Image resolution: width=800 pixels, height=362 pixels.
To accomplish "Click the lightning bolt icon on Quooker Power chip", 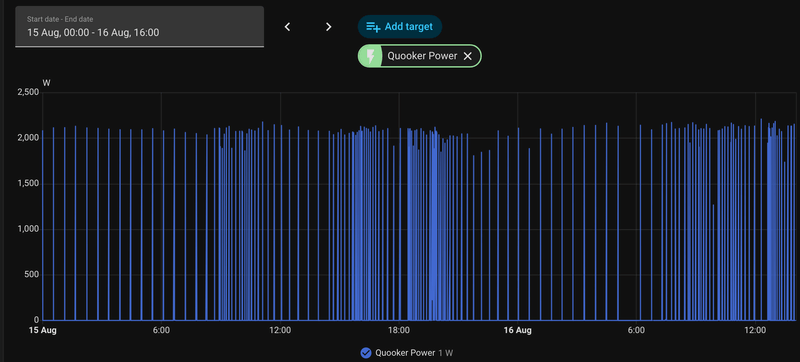I will click(370, 56).
